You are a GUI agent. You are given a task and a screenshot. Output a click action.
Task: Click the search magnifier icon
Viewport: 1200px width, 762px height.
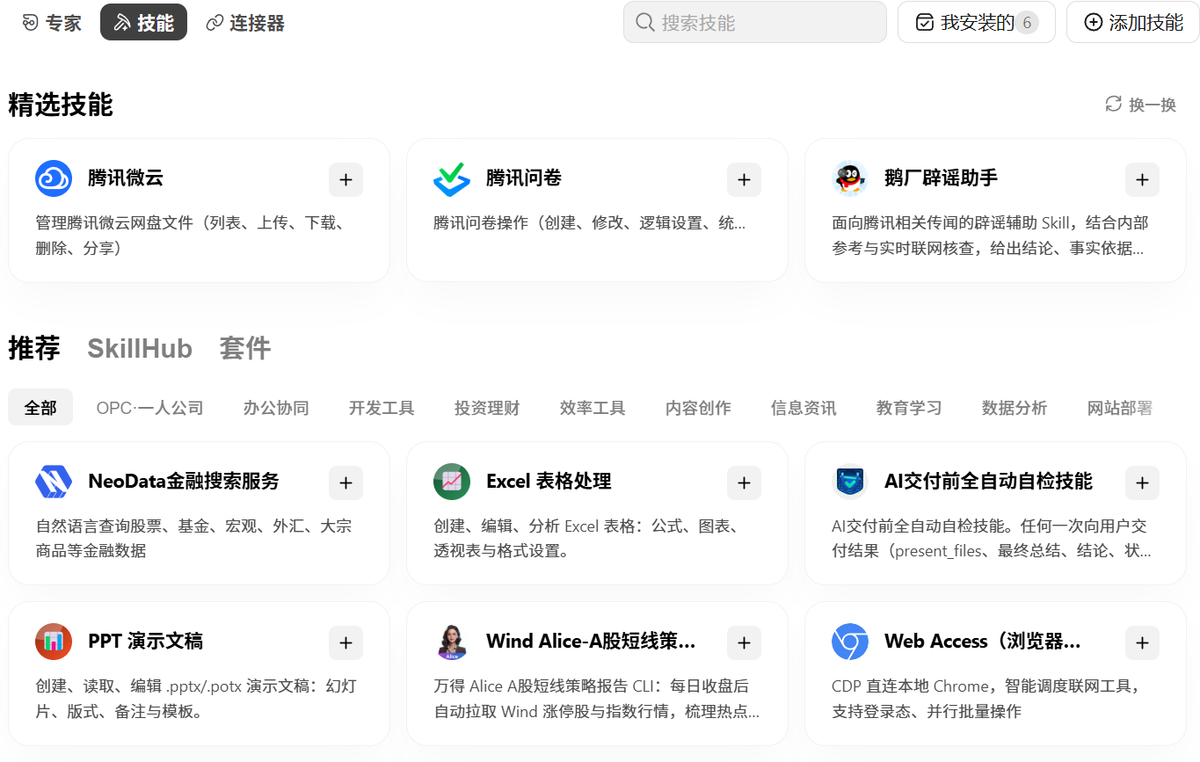[x=645, y=22]
